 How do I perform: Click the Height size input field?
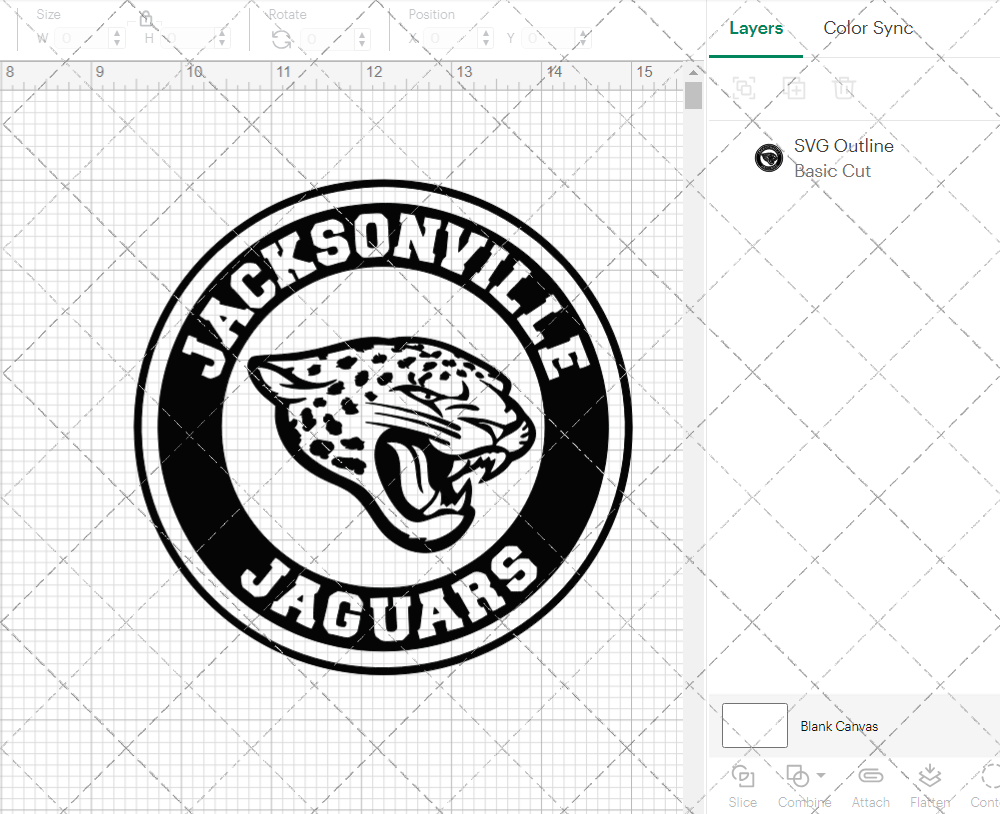pyautogui.click(x=188, y=39)
